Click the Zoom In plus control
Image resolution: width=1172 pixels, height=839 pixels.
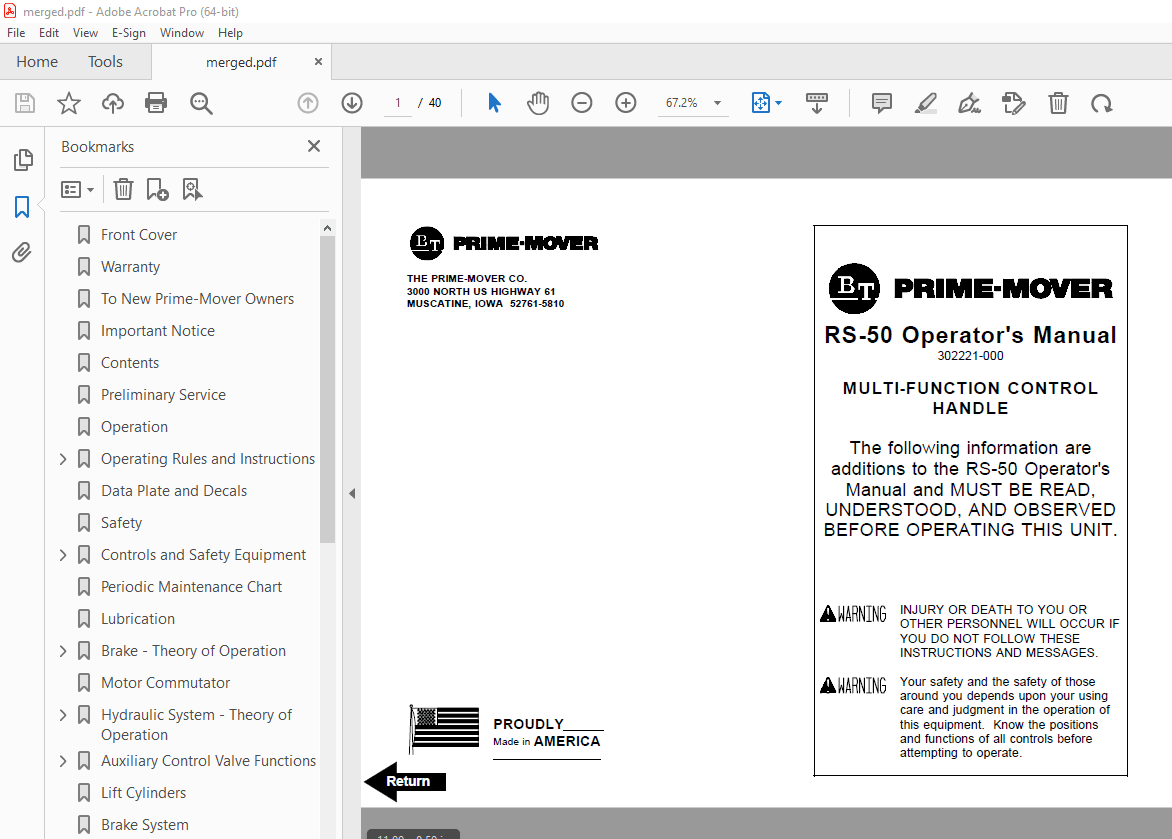(x=625, y=103)
